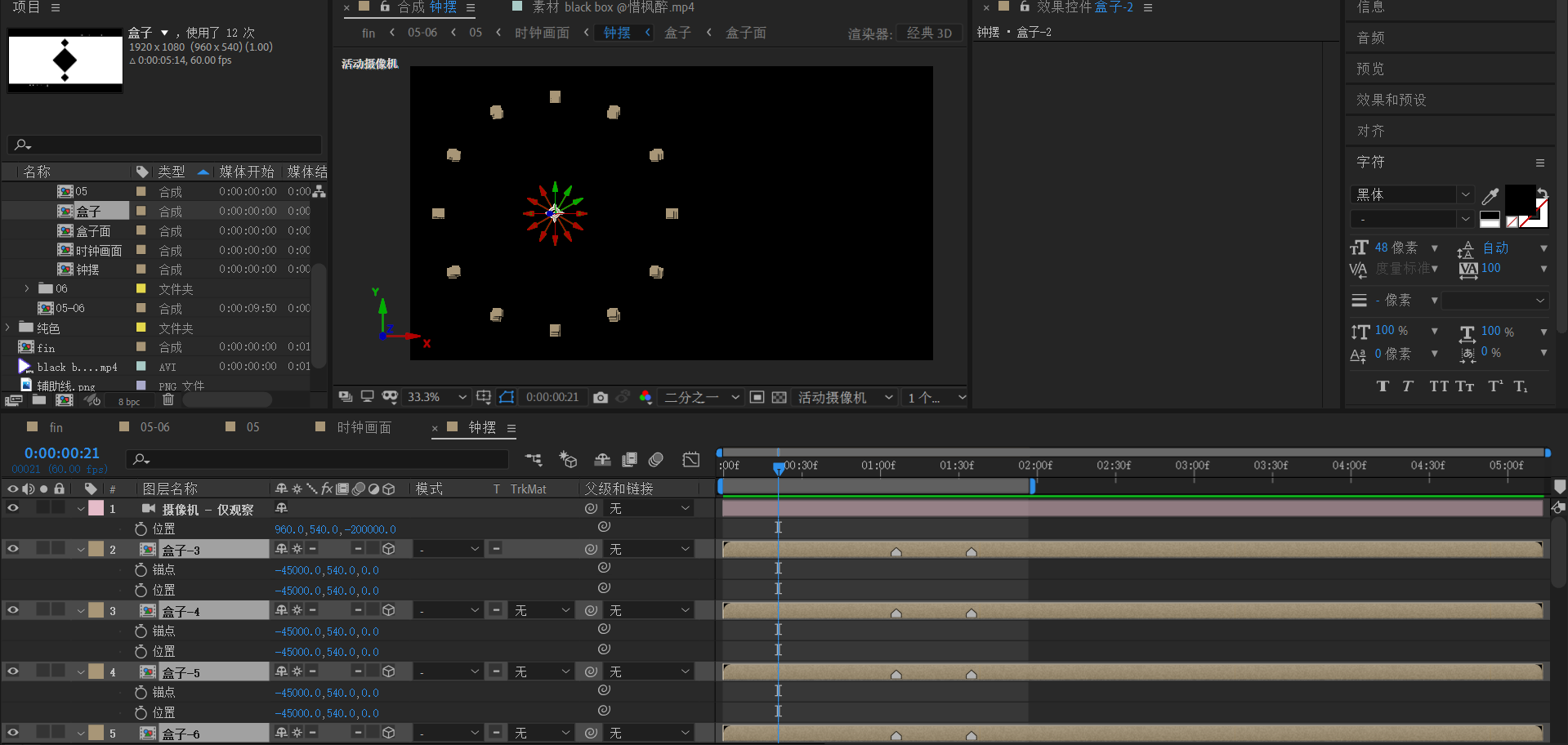Select the eyedropper in the 字符 panel
Viewport: 1568px width, 745px height.
click(x=1490, y=196)
